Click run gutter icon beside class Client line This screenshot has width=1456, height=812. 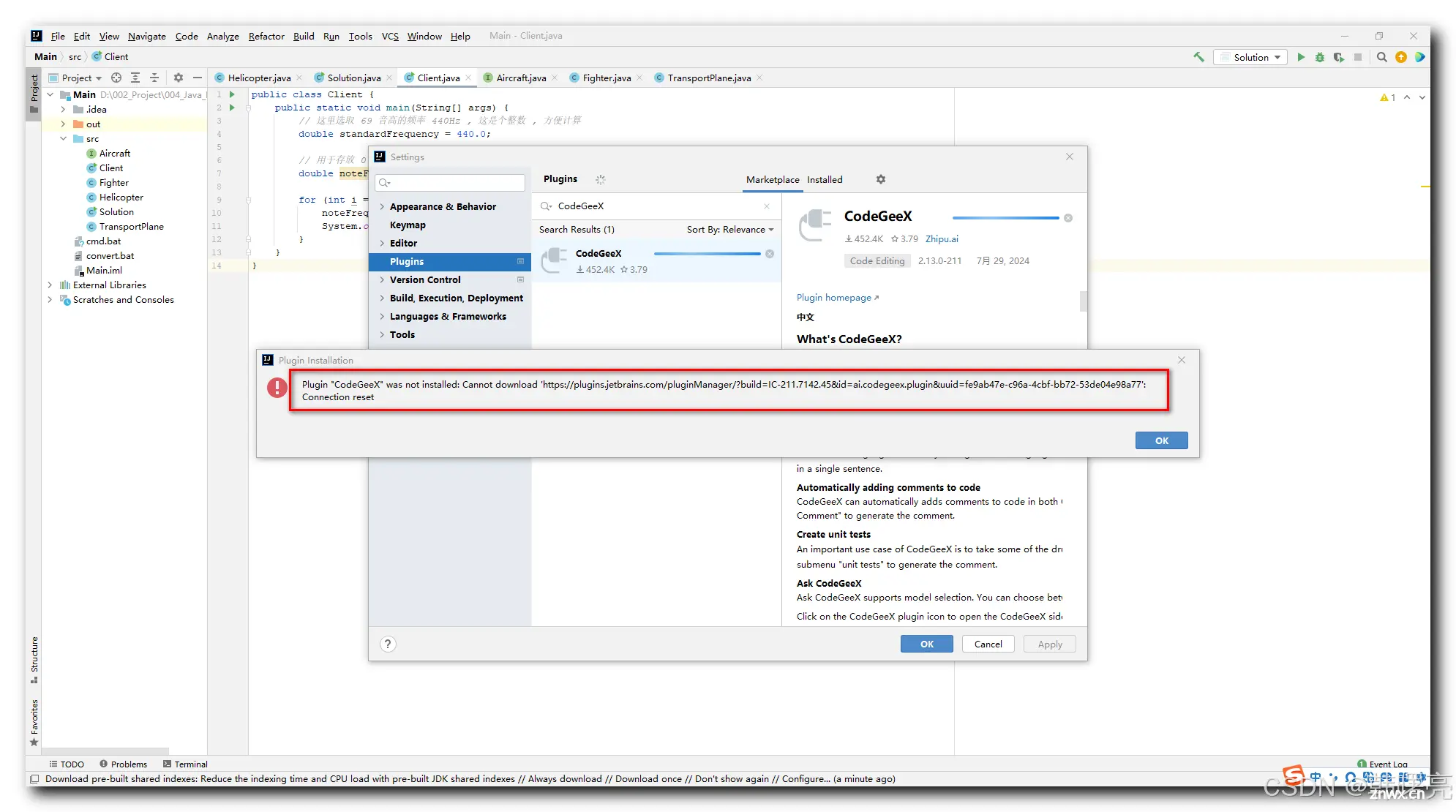232,94
